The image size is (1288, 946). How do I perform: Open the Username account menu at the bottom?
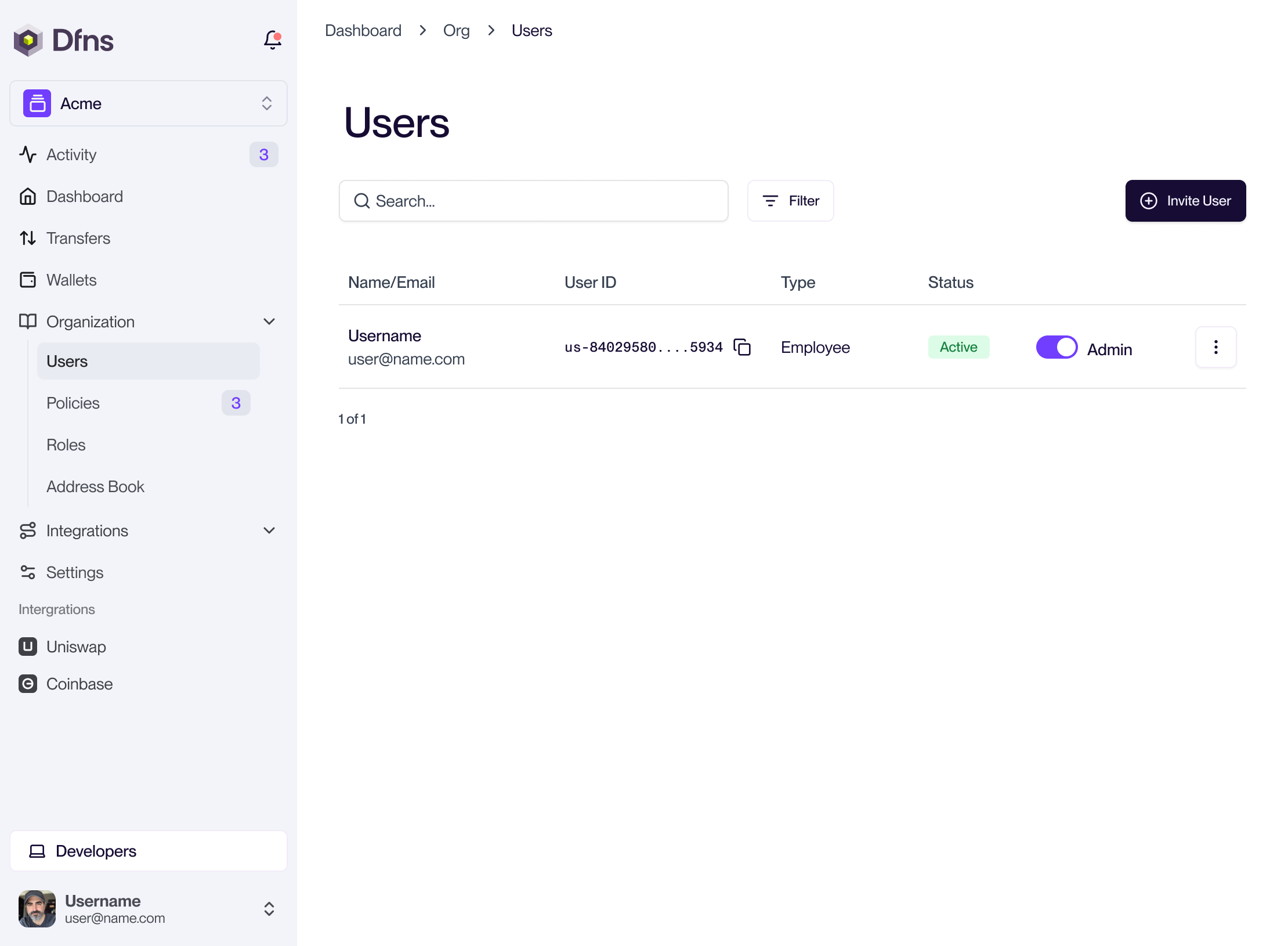click(x=149, y=909)
